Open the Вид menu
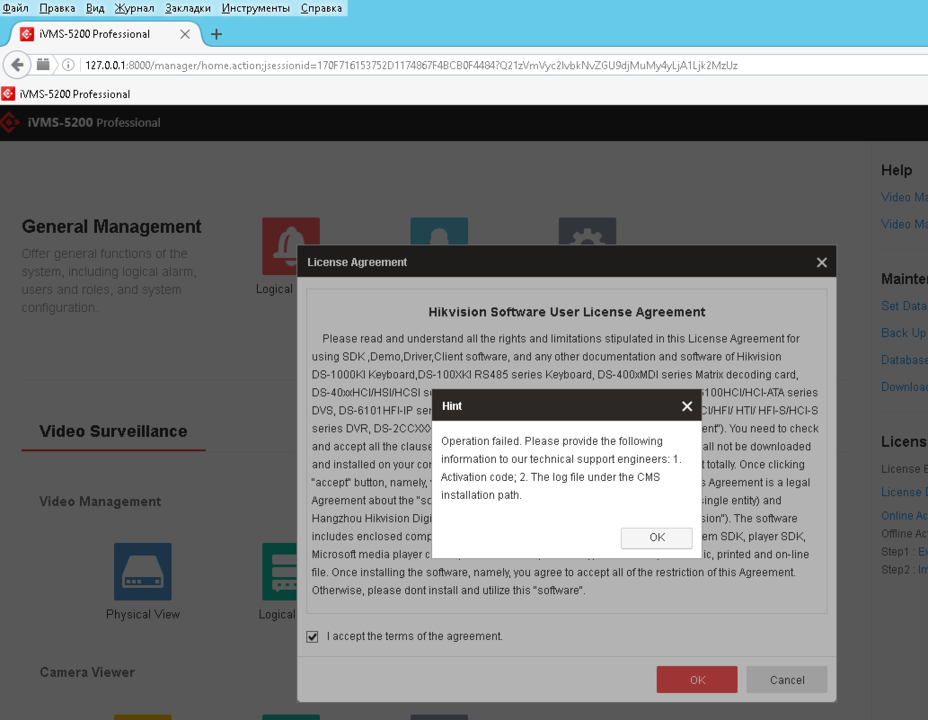Screen dimensions: 928x720 click(x=95, y=8)
